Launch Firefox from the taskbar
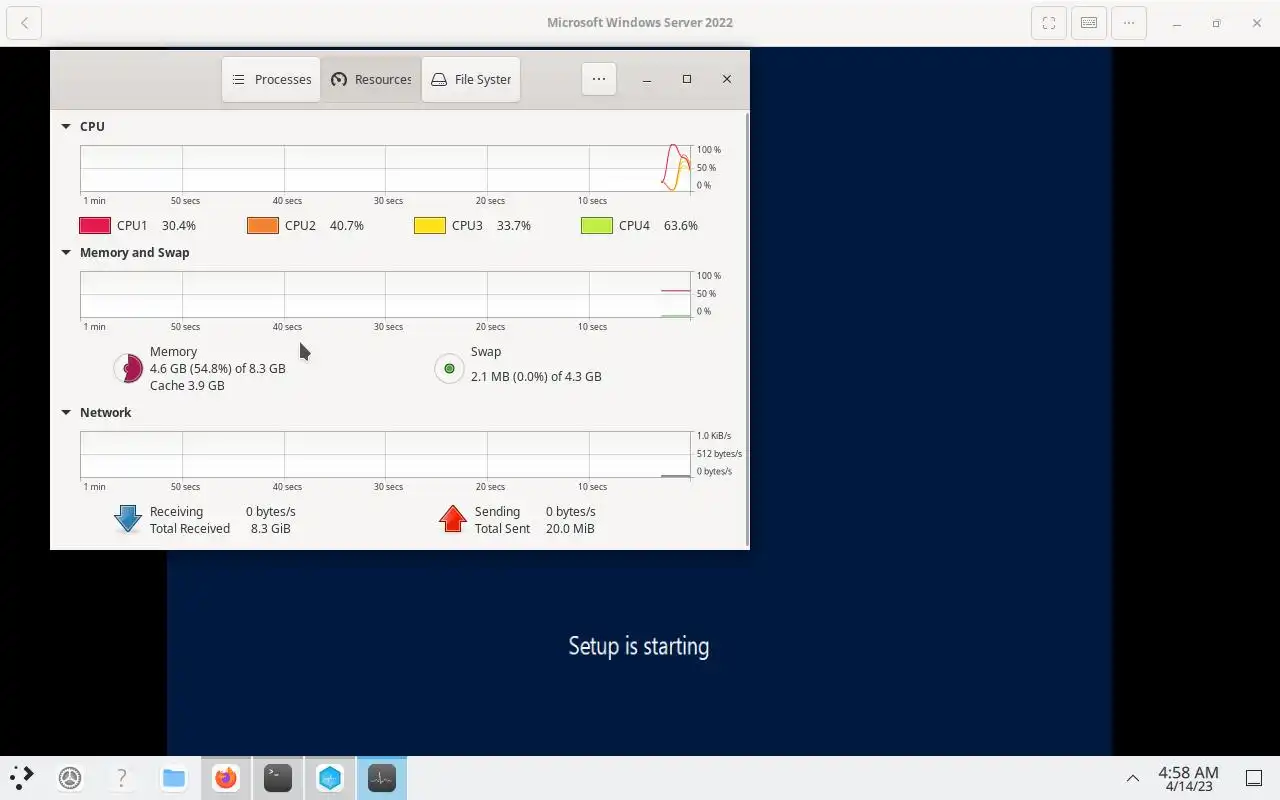Screen dimensions: 1280x800 coord(226,777)
